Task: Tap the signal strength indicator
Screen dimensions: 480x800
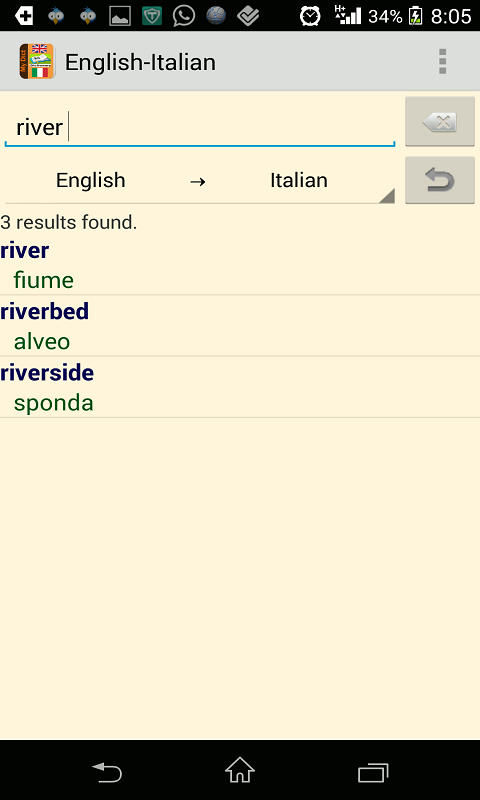Action: pos(348,16)
